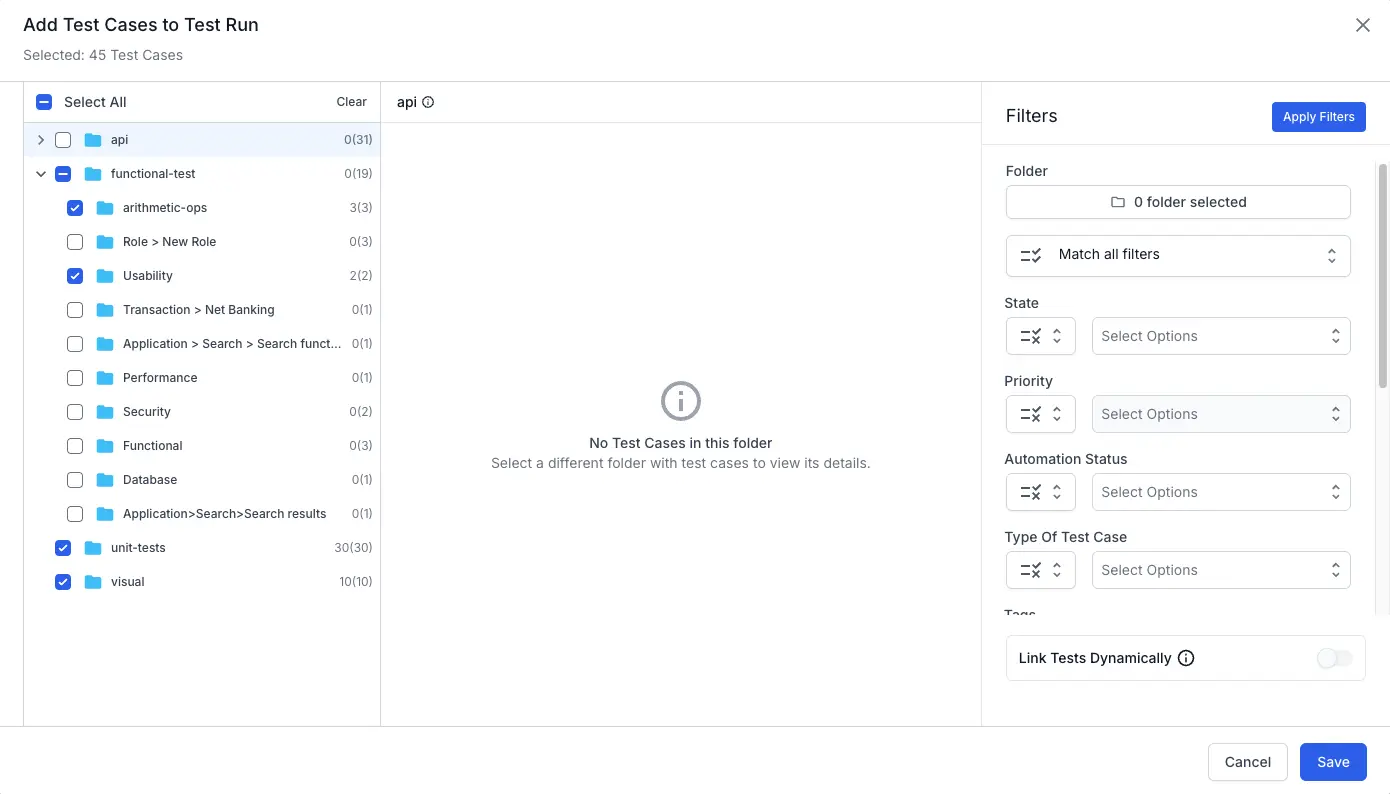Check the Performance folder checkbox
Screen dimensions: 1390x794
tap(75, 378)
